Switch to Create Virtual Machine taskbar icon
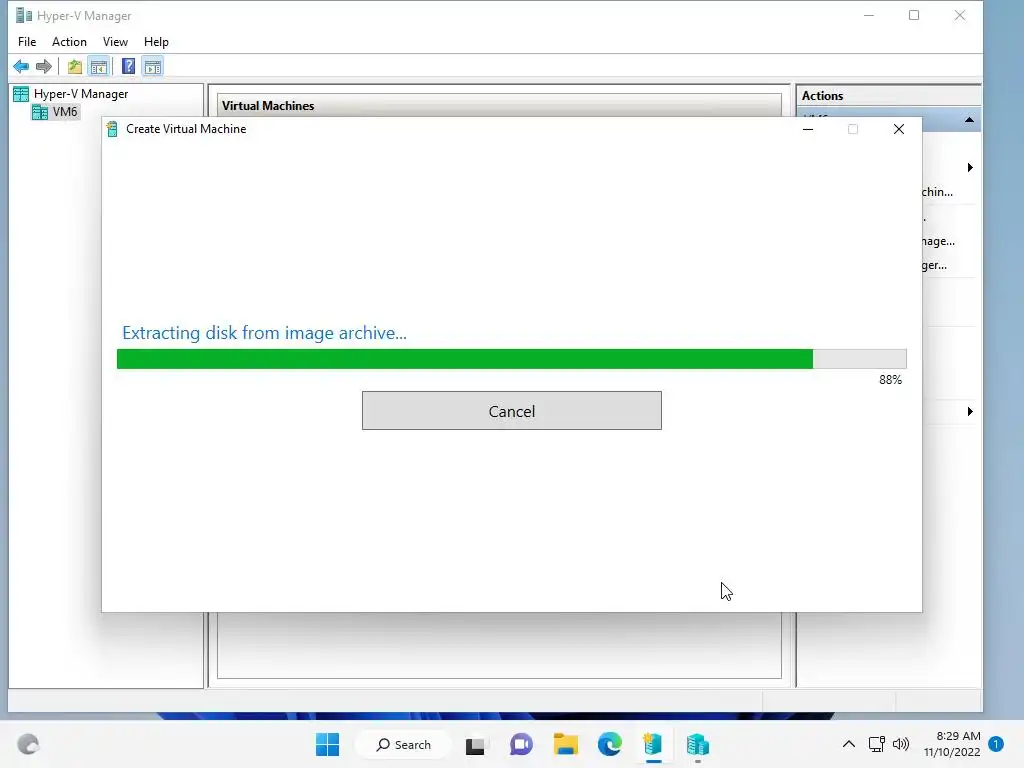Screen dimensions: 1024x768 [x=653, y=744]
